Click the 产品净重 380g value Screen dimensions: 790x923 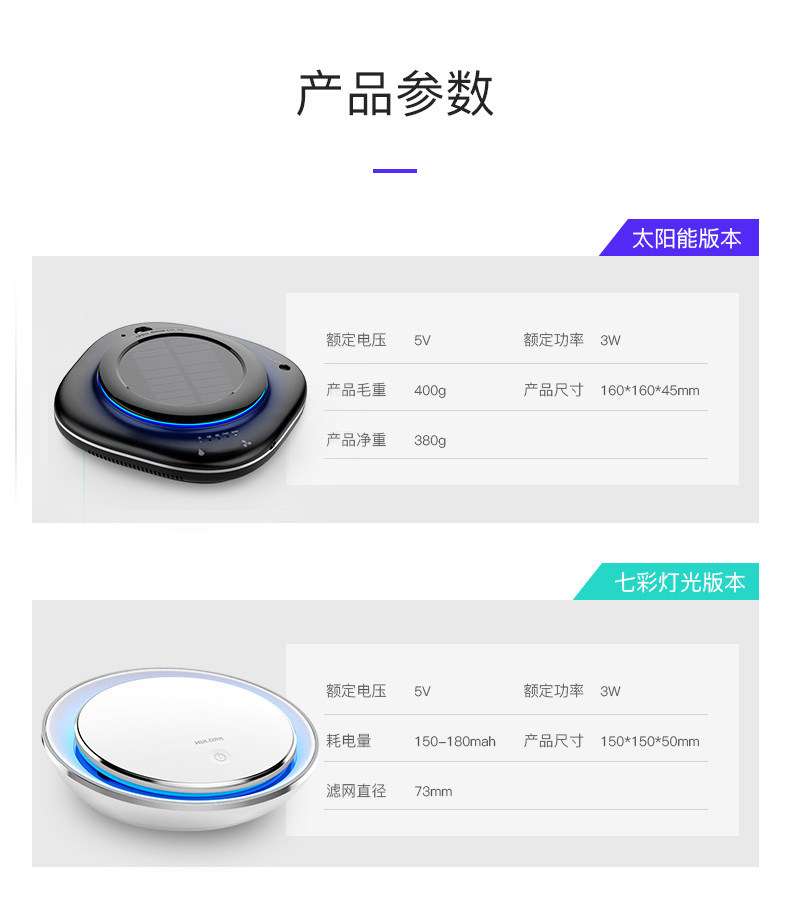click(x=430, y=440)
